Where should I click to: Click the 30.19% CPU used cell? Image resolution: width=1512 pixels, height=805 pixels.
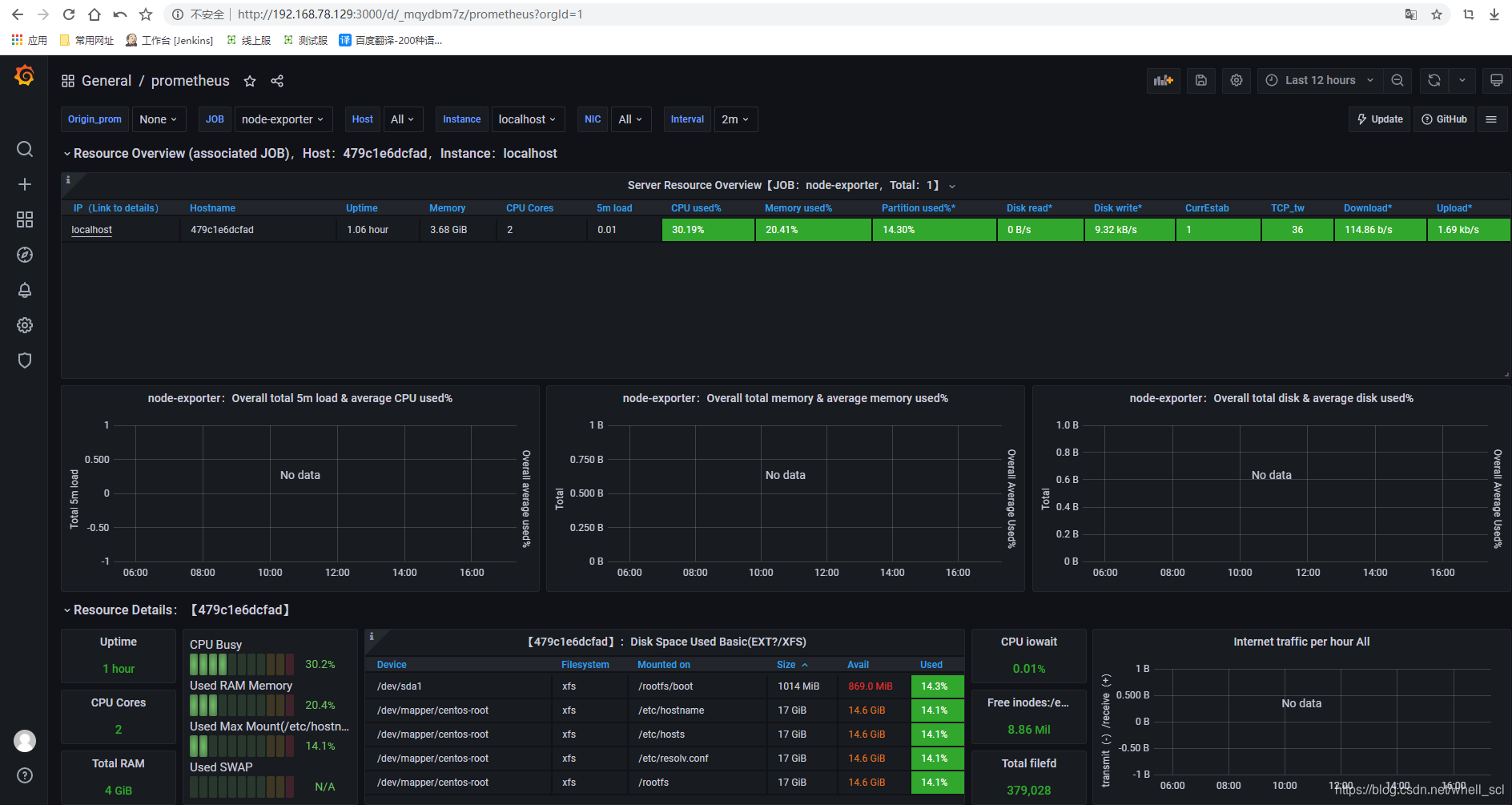tap(708, 230)
